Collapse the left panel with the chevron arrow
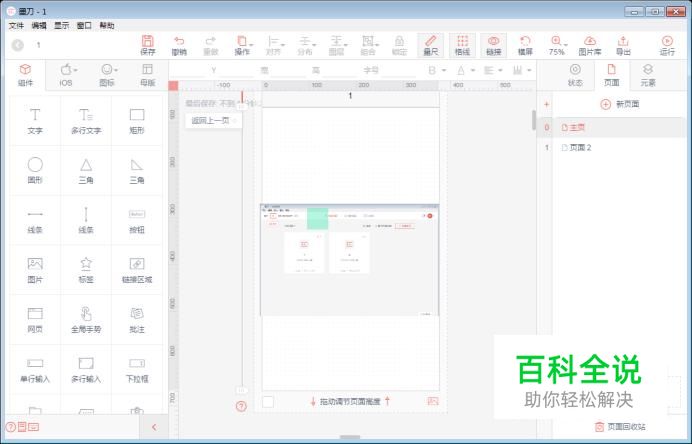Screen dimensions: 692x444 [x=154, y=427]
